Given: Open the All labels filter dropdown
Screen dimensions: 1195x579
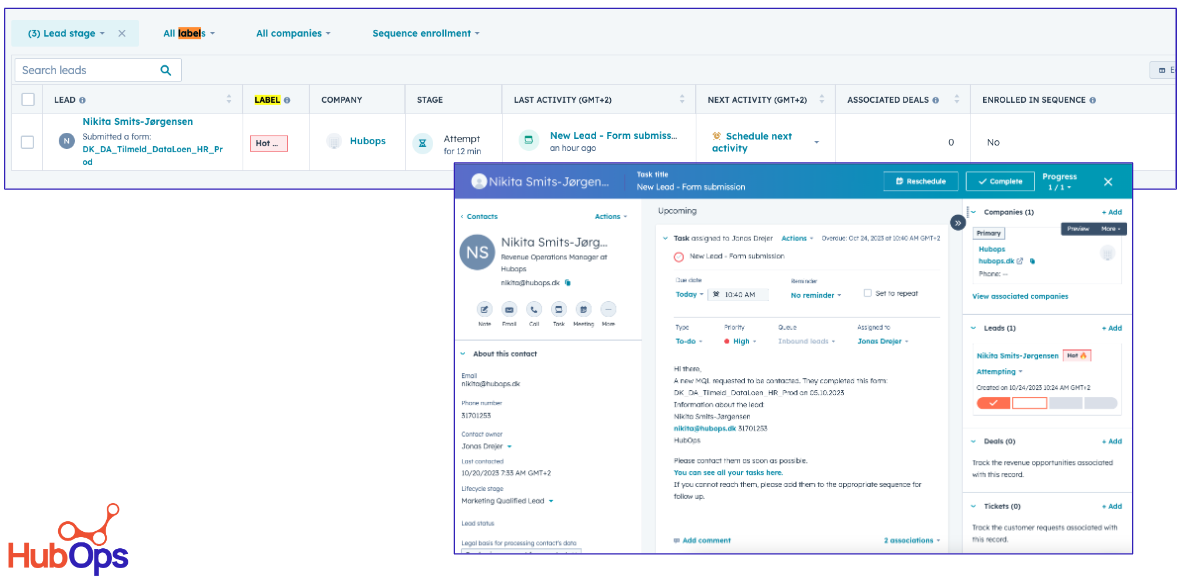Looking at the screenshot, I should coord(189,34).
